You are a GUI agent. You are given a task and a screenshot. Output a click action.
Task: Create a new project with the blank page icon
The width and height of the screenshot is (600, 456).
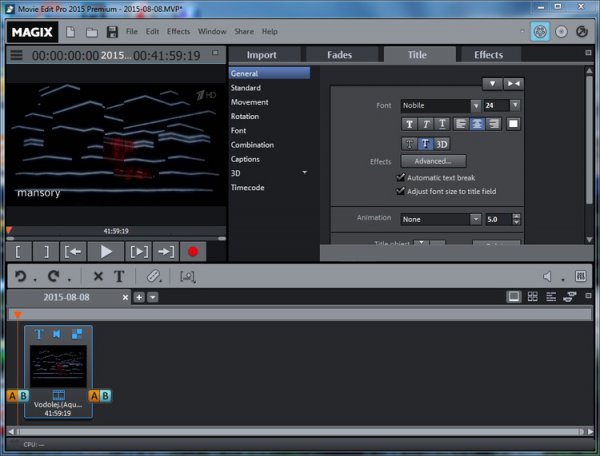(x=70, y=32)
